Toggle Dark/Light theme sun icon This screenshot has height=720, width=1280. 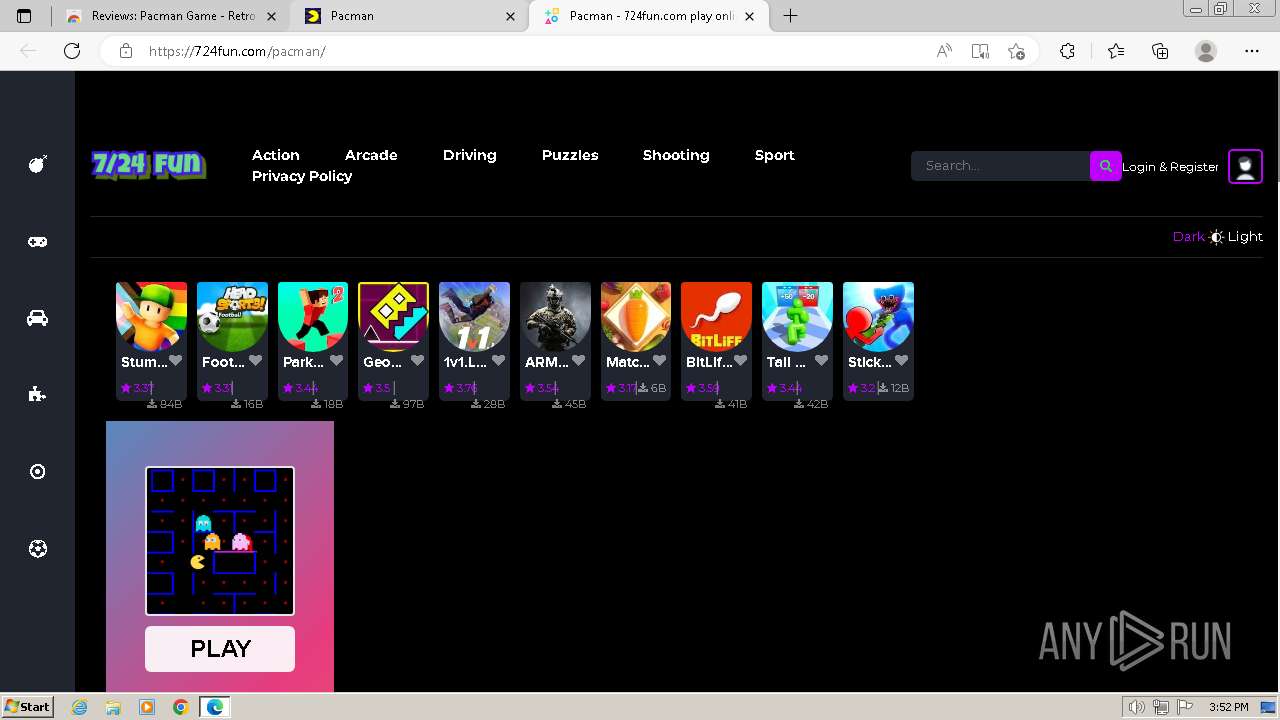pos(1216,237)
